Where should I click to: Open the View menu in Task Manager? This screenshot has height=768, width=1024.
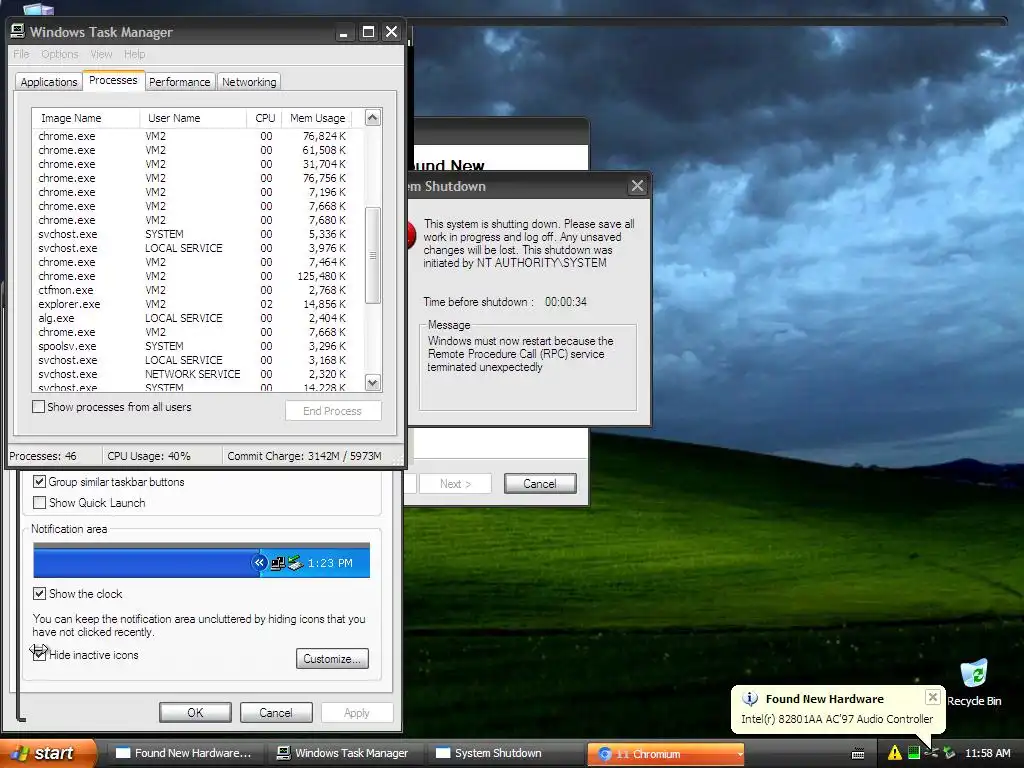coord(101,54)
